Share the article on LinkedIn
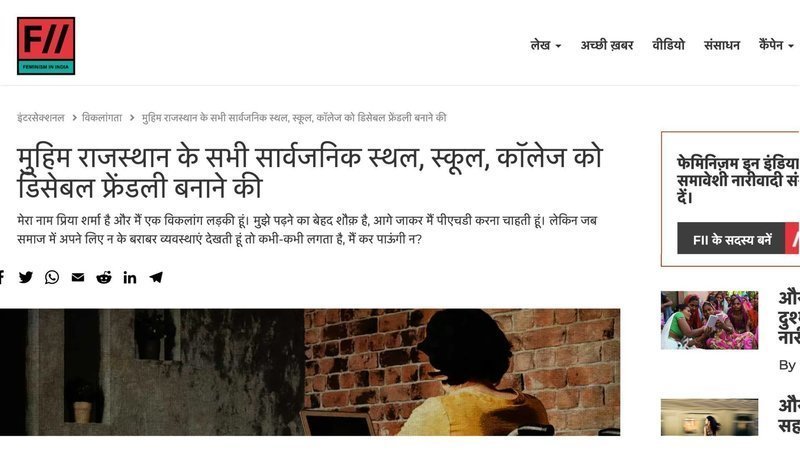800x450 pixels. [x=130, y=278]
